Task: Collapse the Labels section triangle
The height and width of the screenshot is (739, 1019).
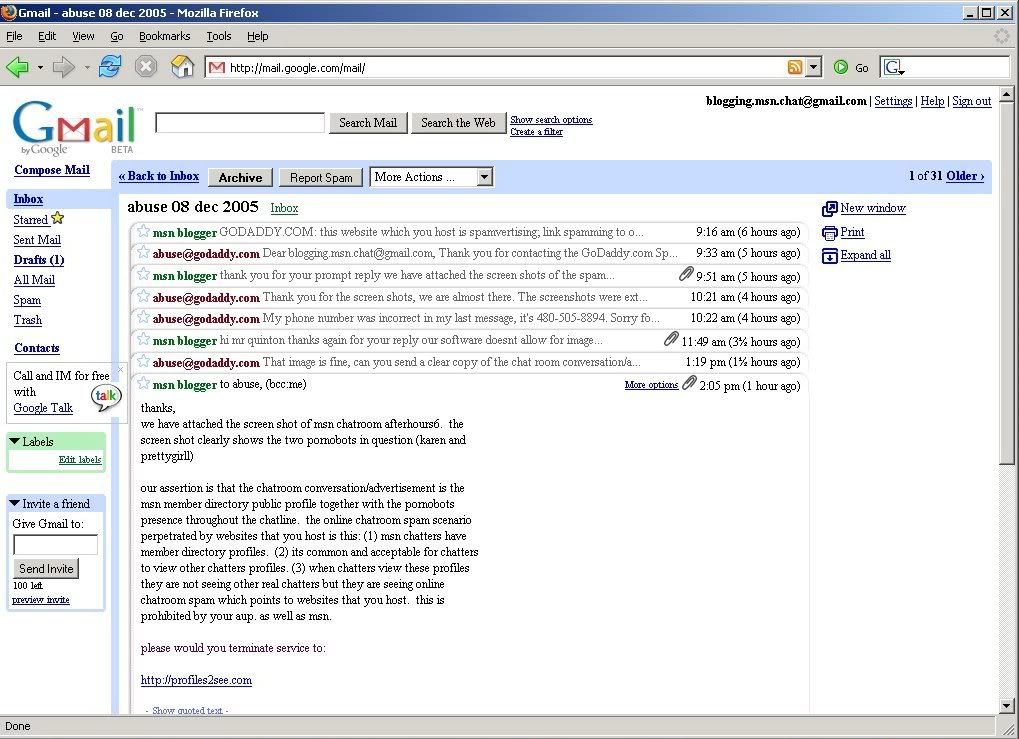Action: [14, 441]
